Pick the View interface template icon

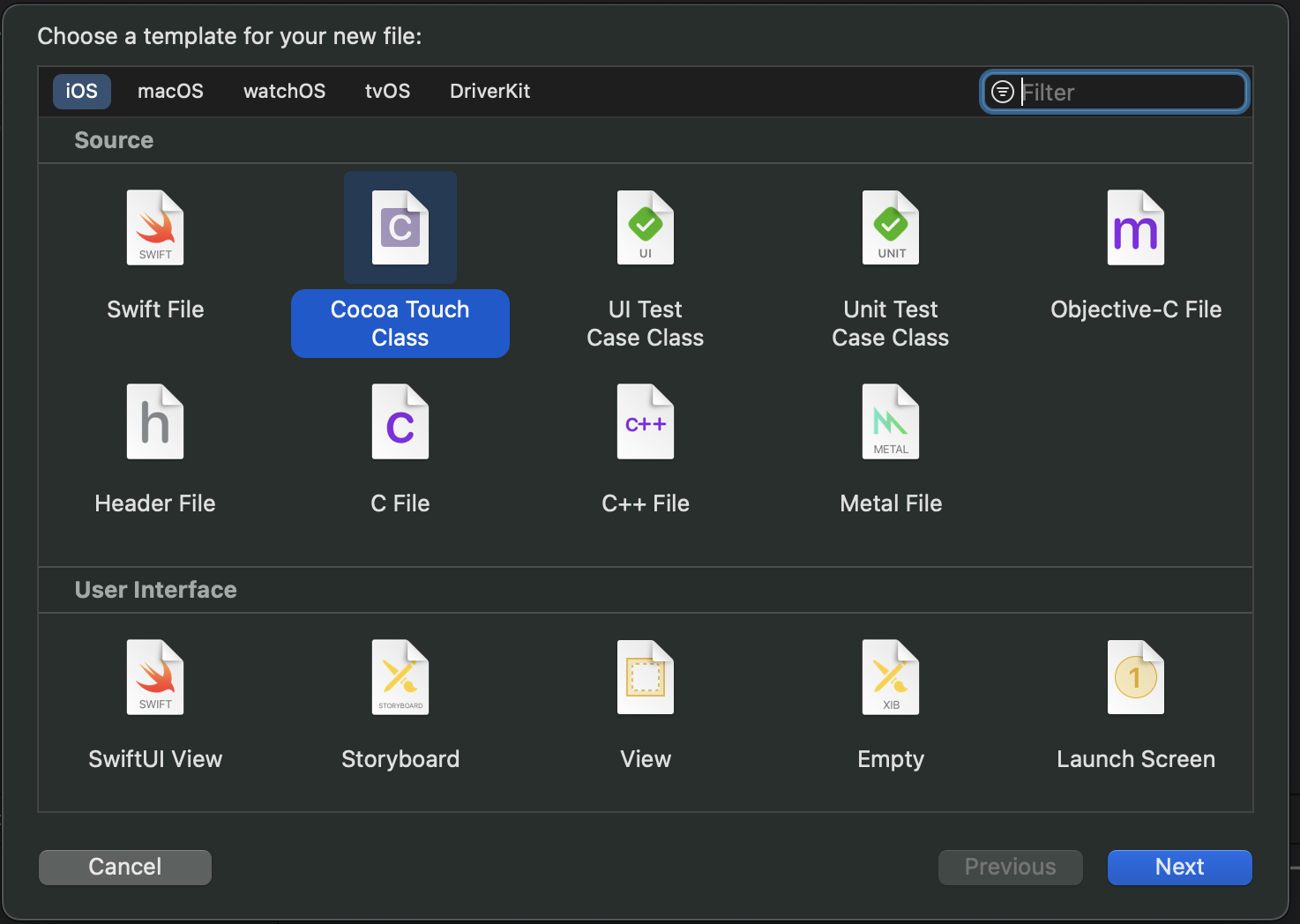coord(646,677)
